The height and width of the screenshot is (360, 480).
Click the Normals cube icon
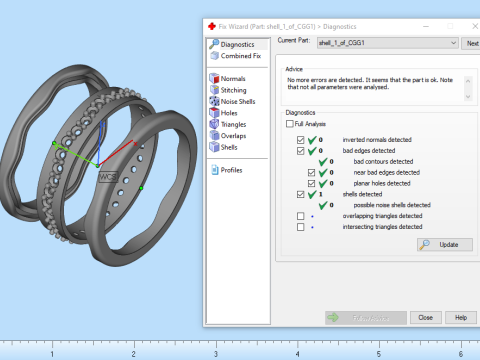(214, 78)
